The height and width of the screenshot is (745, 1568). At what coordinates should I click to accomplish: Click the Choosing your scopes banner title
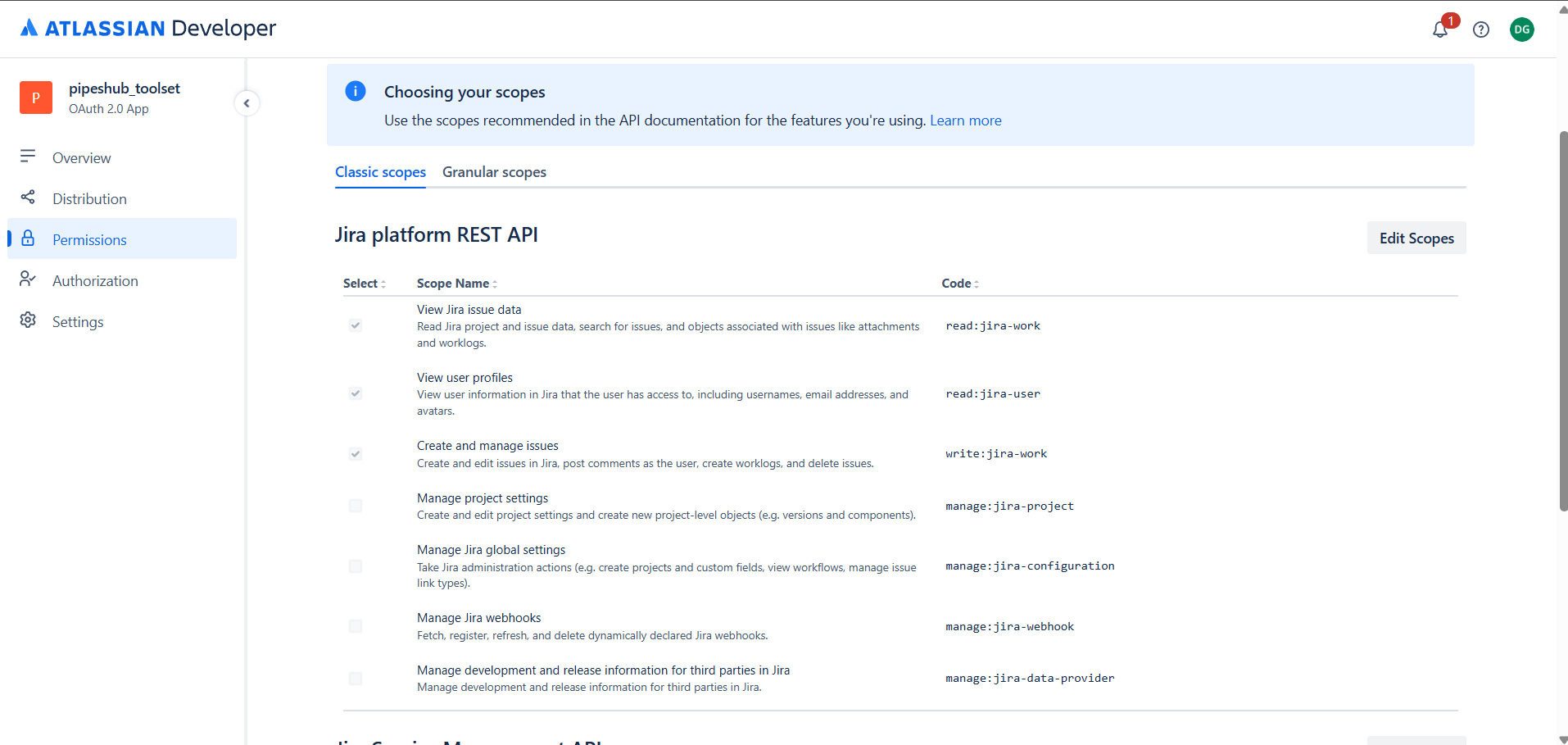click(465, 92)
